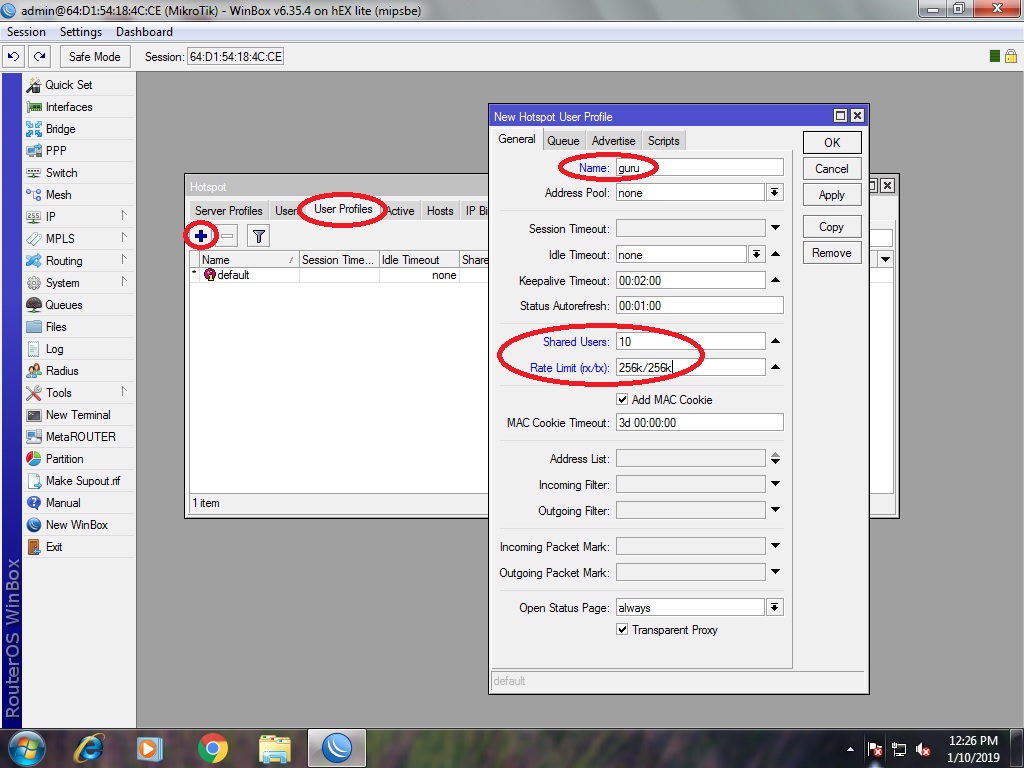The width and height of the screenshot is (1024, 768).
Task: Click OK to save profile
Action: click(x=832, y=143)
